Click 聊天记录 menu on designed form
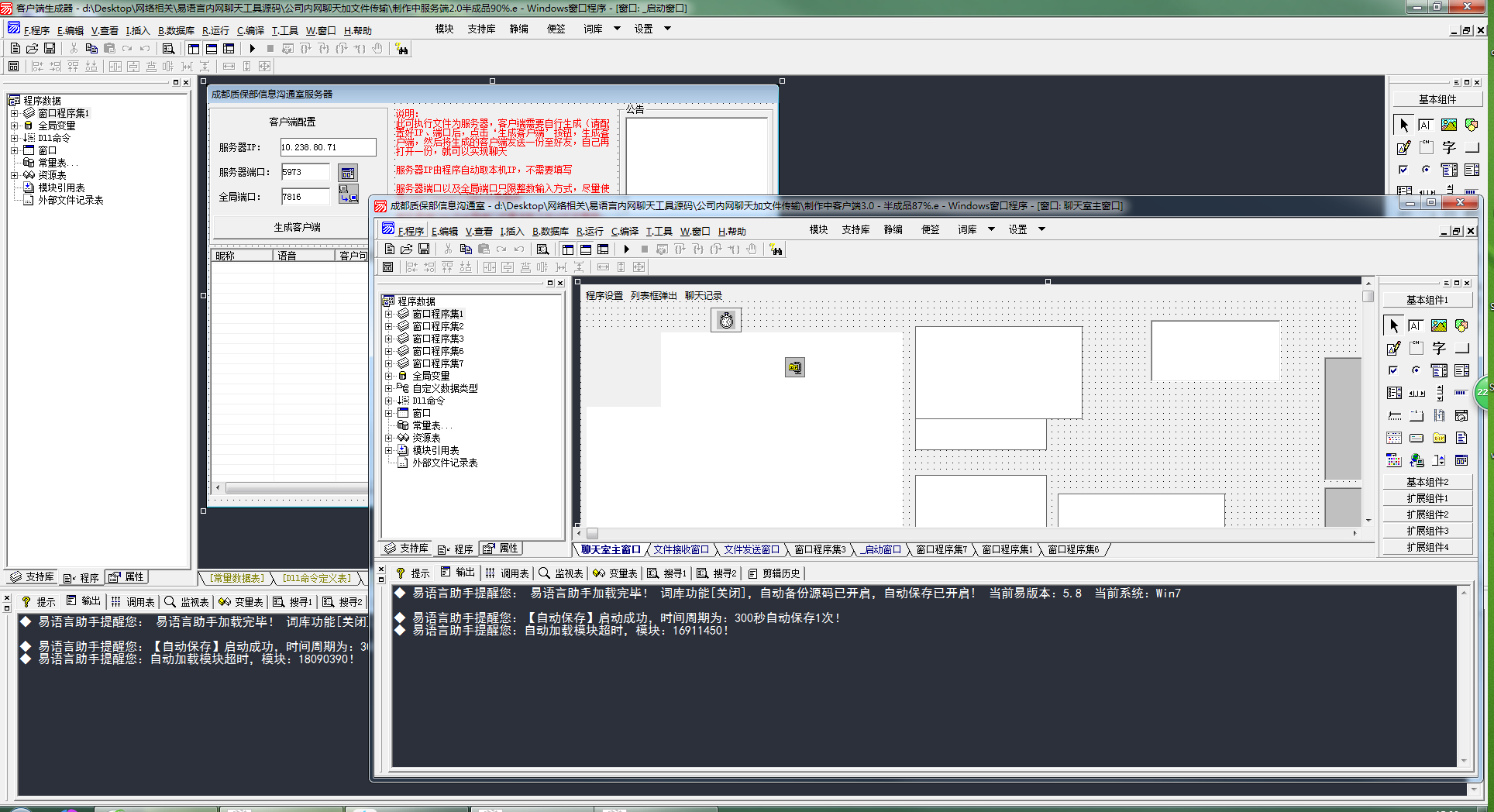 coord(704,296)
